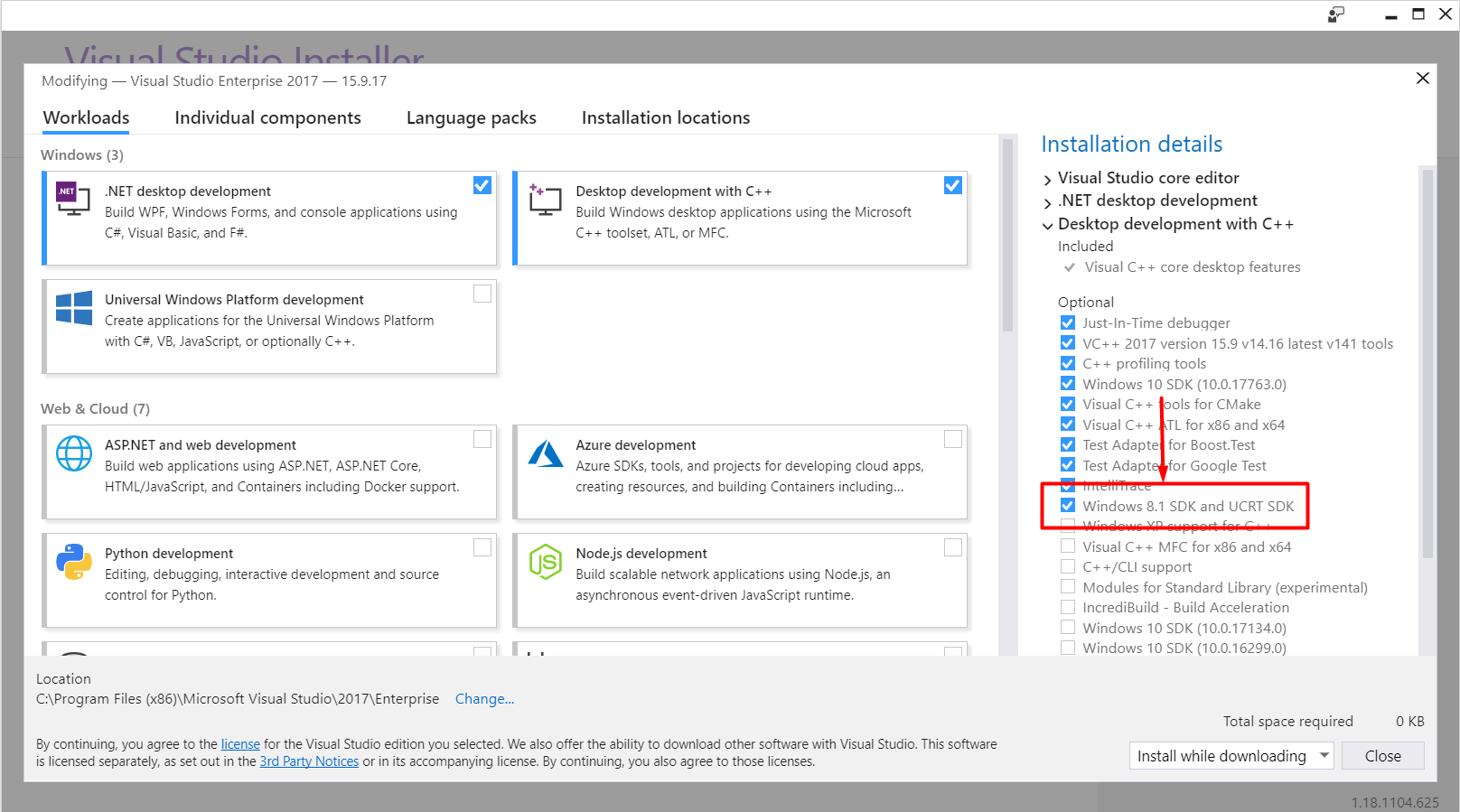Expand Visual Studio core editor details
1460x812 pixels.
[x=1047, y=180]
